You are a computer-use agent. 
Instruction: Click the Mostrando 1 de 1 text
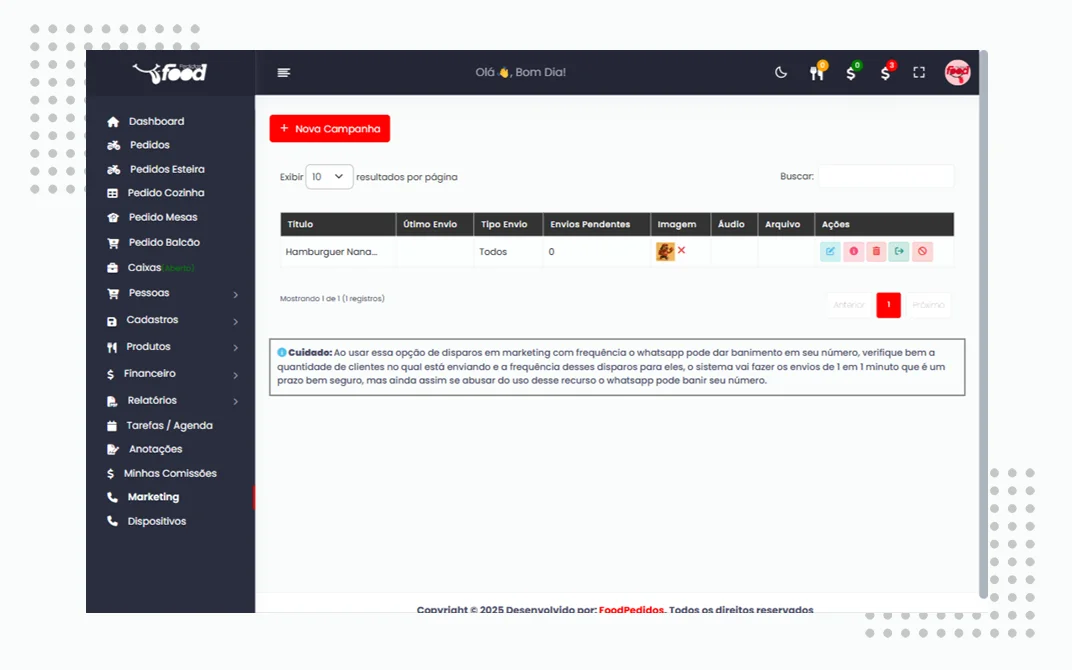point(332,299)
